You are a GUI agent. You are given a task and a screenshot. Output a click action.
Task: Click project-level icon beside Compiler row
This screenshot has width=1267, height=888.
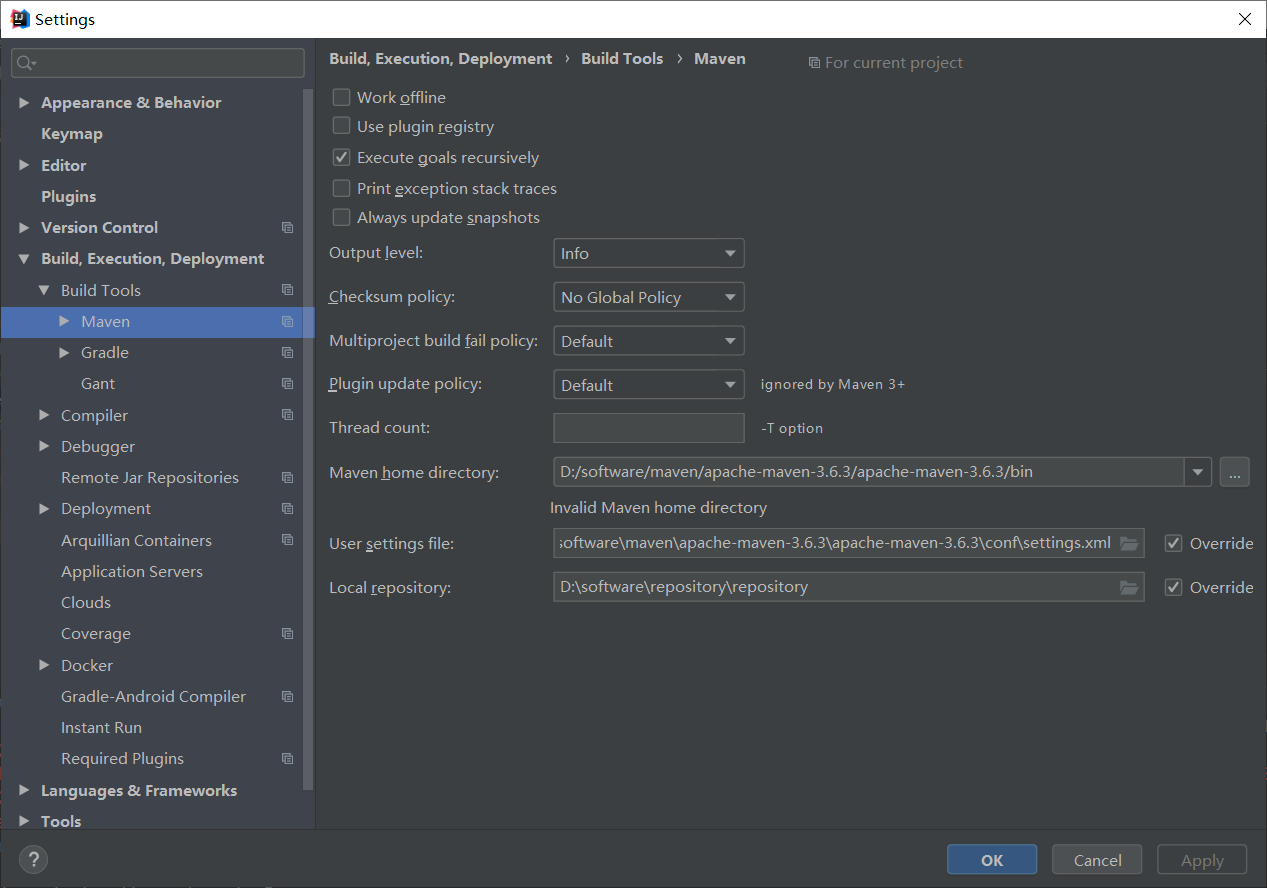[x=287, y=415]
